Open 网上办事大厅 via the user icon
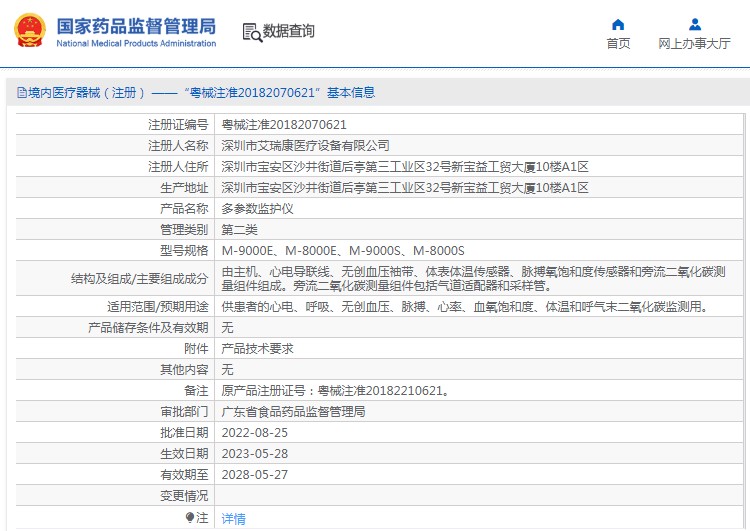750x531 pixels. [x=695, y=24]
